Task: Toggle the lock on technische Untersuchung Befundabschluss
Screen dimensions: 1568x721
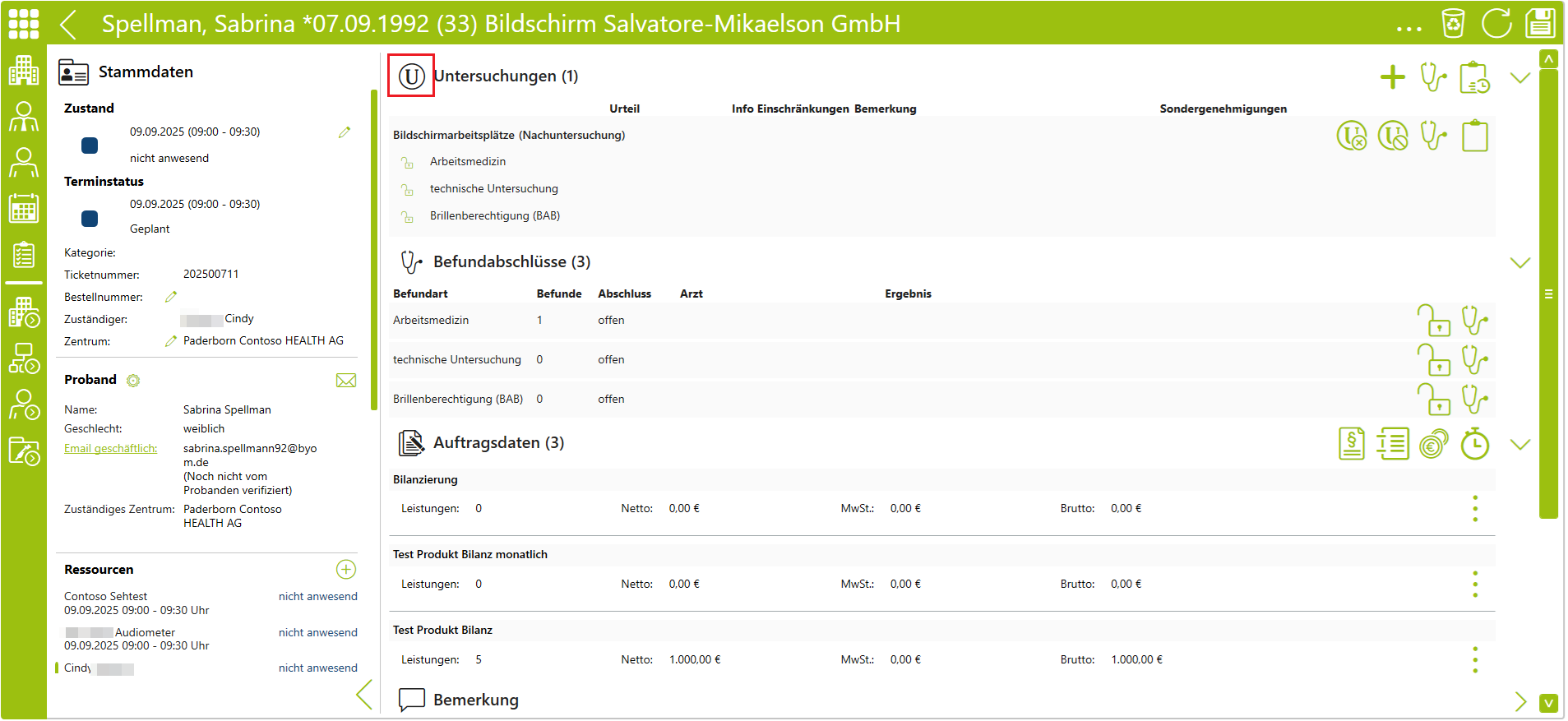Action: 1433,360
